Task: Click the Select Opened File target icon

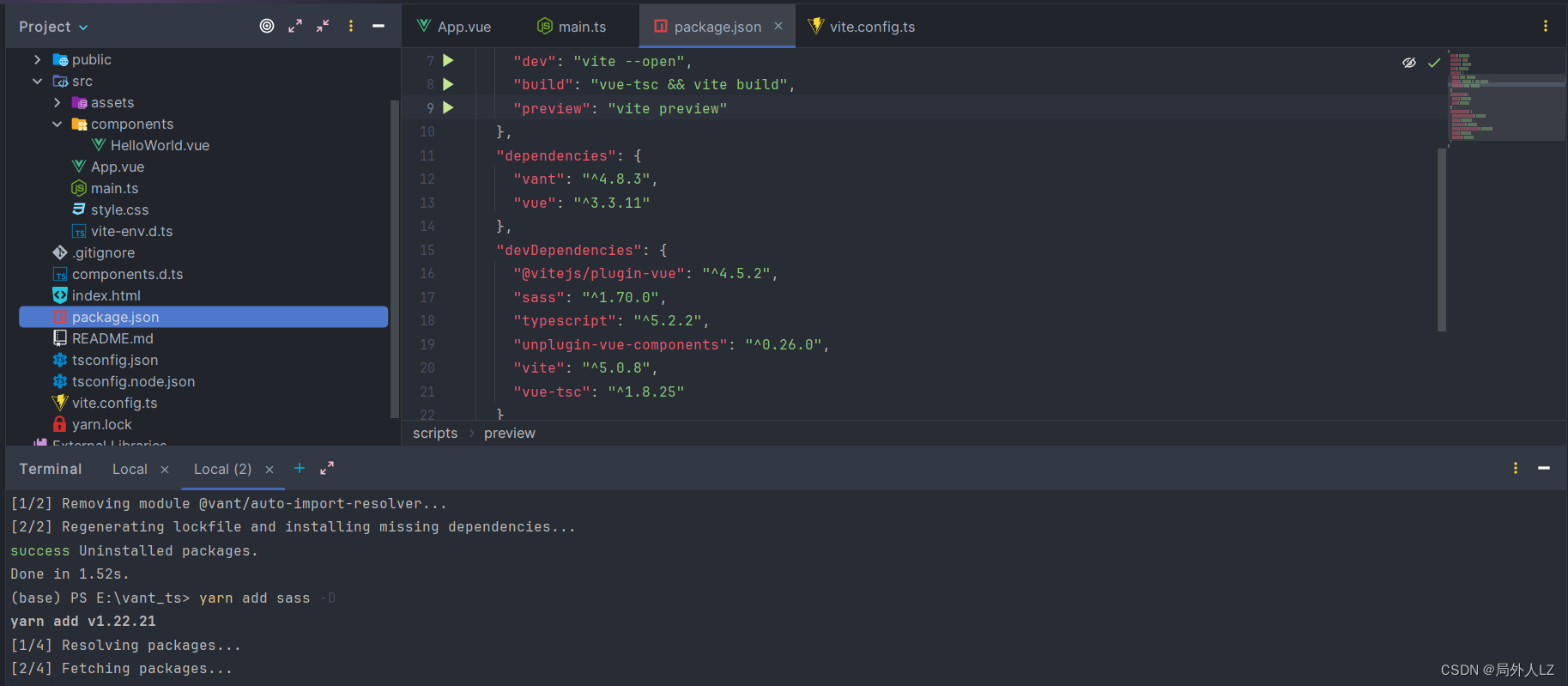Action: 267,26
